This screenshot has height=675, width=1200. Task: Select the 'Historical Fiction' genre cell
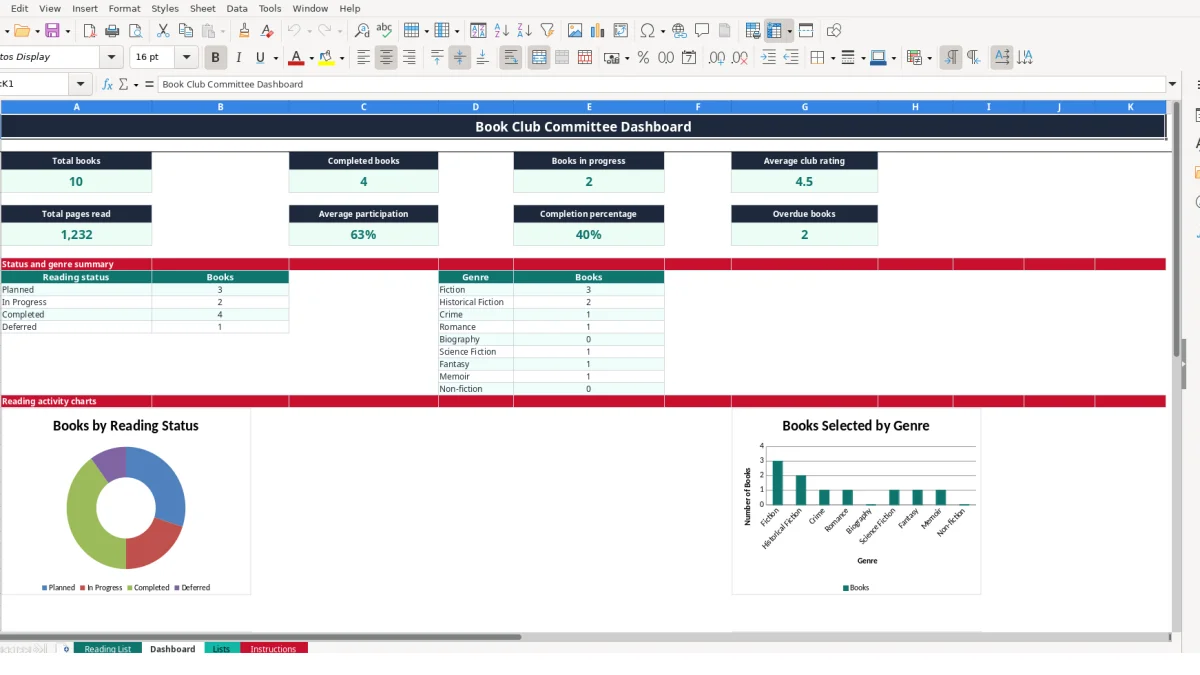[x=475, y=302]
